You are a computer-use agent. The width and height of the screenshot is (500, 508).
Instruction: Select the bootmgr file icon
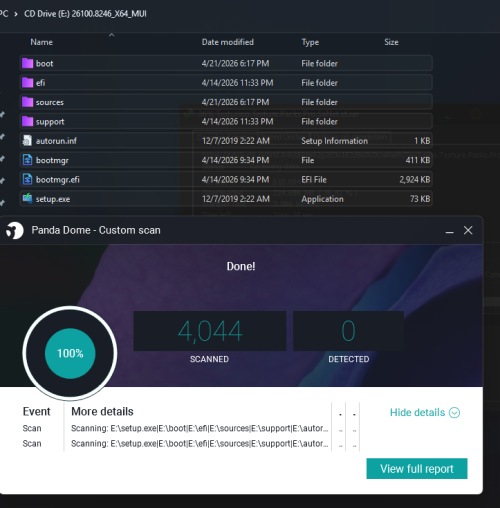click(x=27, y=160)
